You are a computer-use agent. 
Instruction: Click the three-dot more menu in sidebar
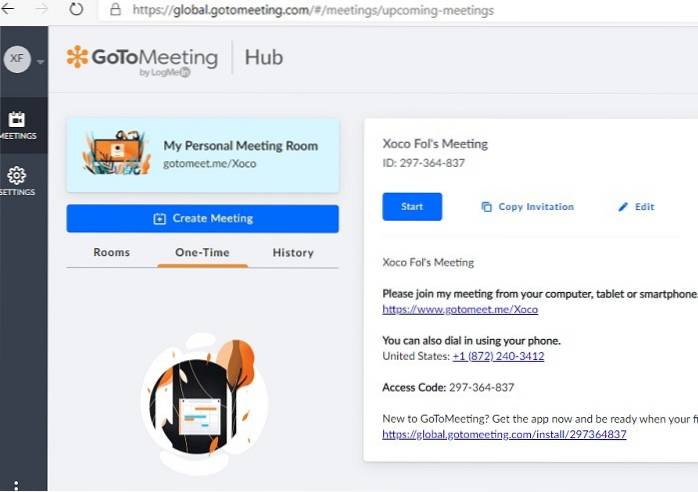pyautogui.click(x=16, y=485)
